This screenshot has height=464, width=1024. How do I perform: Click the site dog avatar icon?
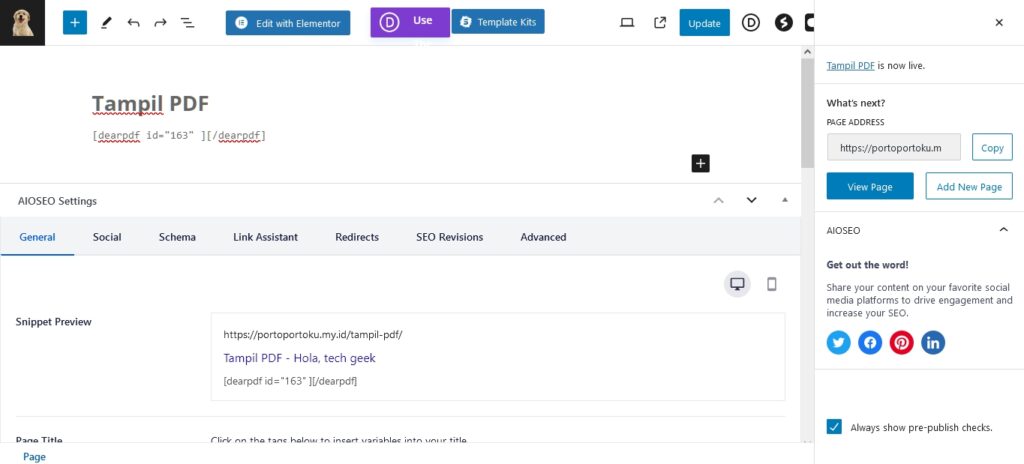(x=22, y=23)
